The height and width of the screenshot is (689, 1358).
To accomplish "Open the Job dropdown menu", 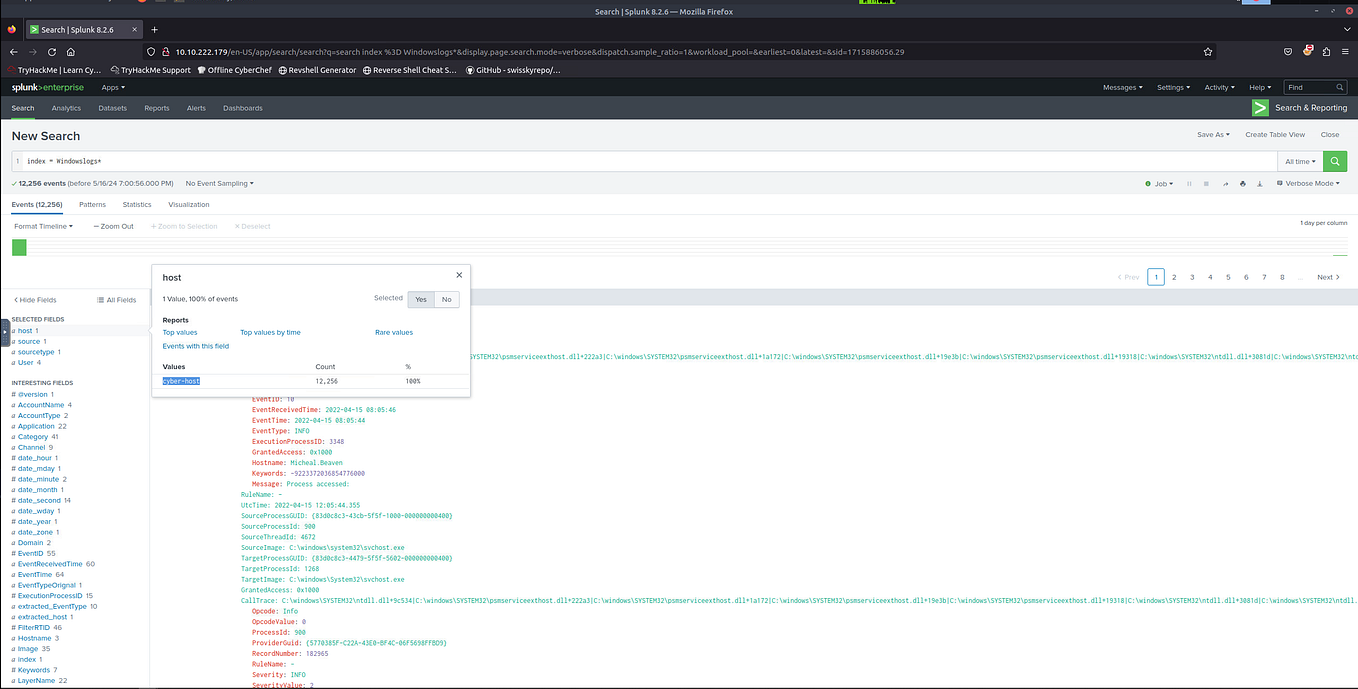I will click(1162, 183).
